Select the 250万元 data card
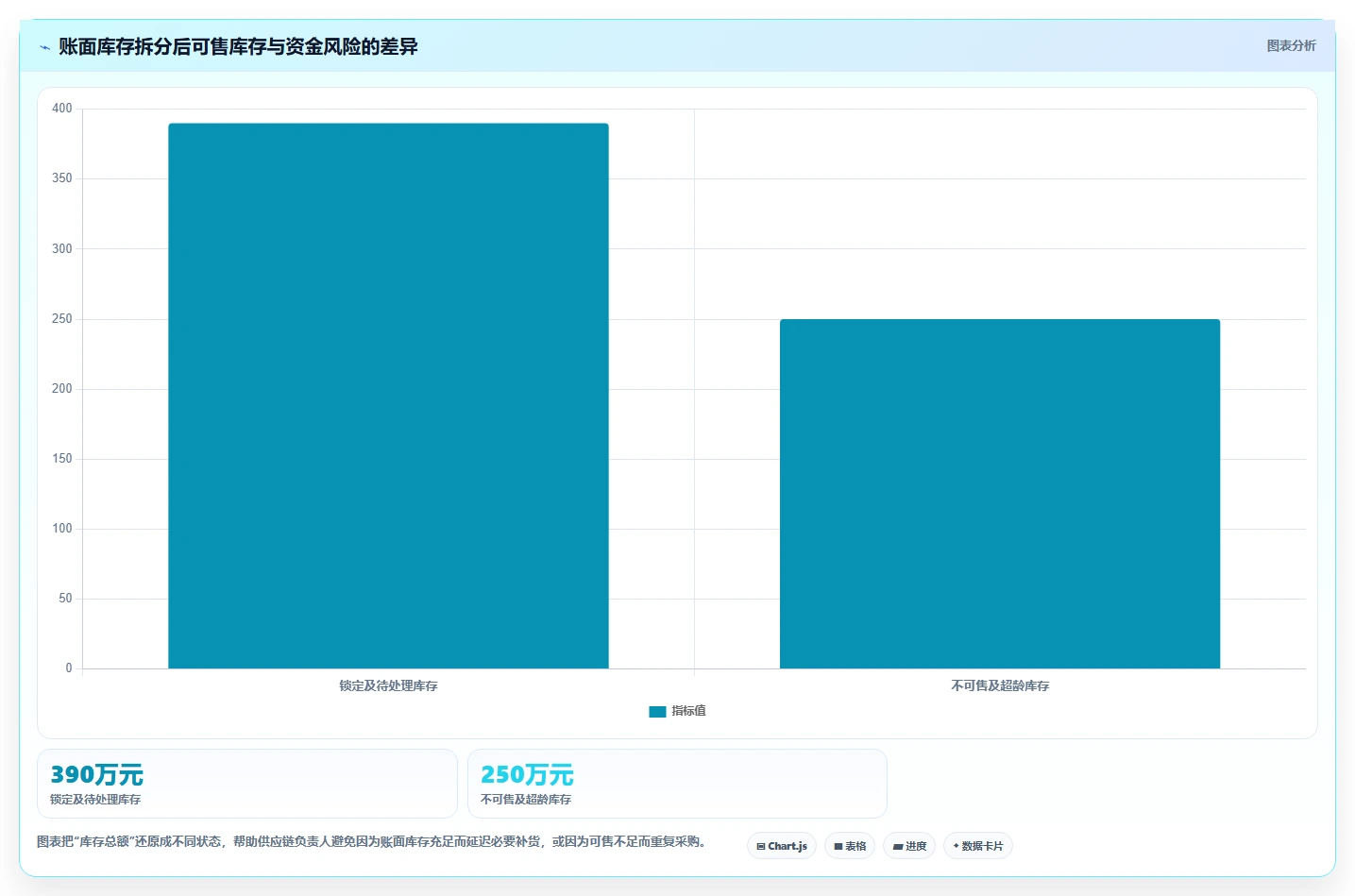Image resolution: width=1355 pixels, height=896 pixels. 677,784
